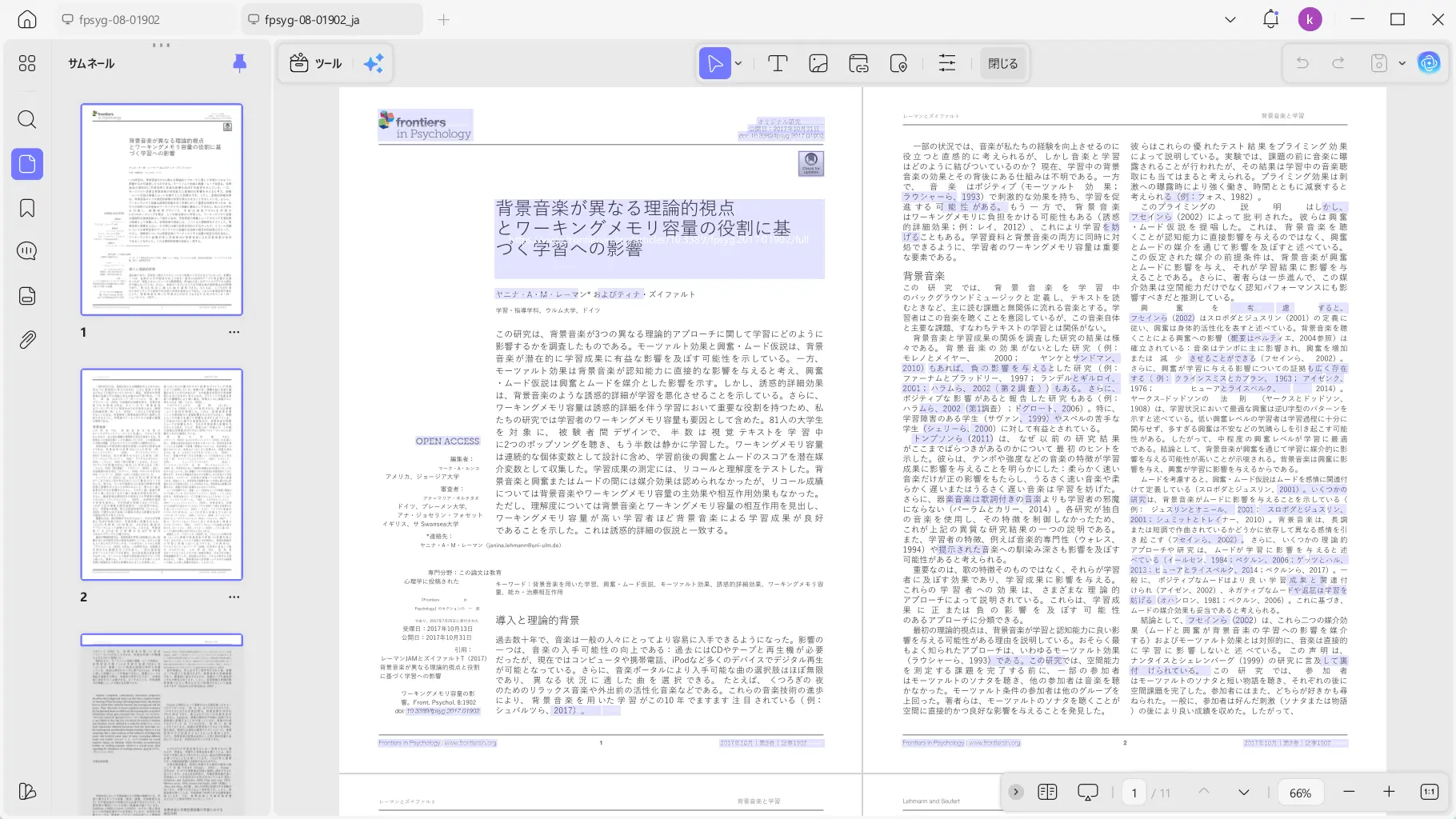
Task: Go to next page arrow
Action: [1243, 792]
